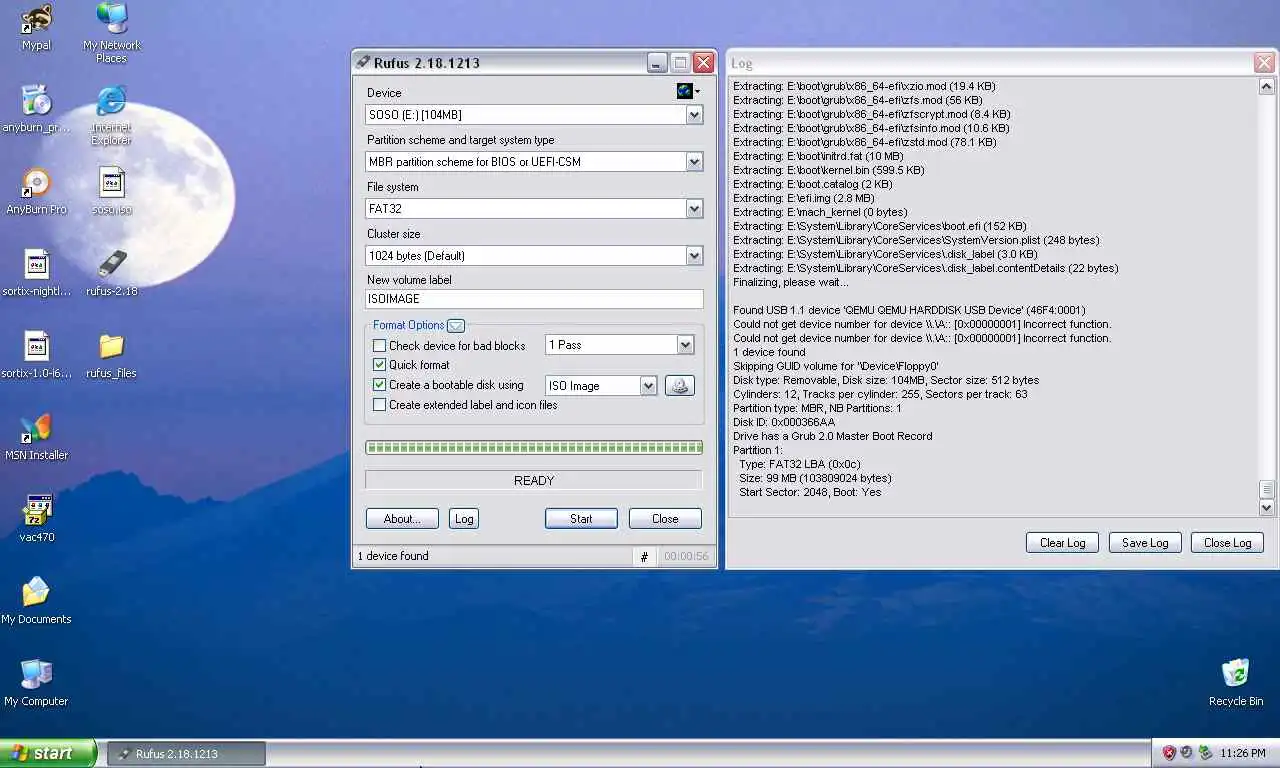
Task: Select the sortix-1.0-i6... file icon
Action: [x=36, y=355]
